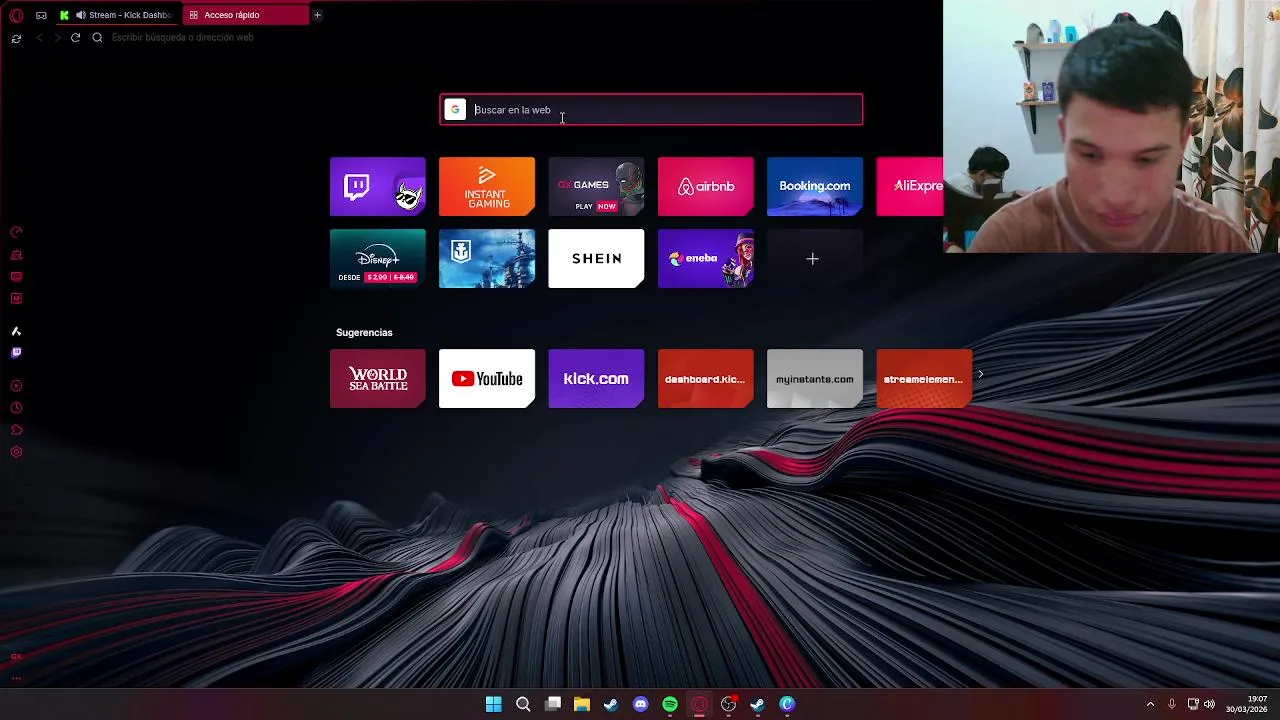Add a new speed dial site
The image size is (1280, 720).
click(x=813, y=259)
